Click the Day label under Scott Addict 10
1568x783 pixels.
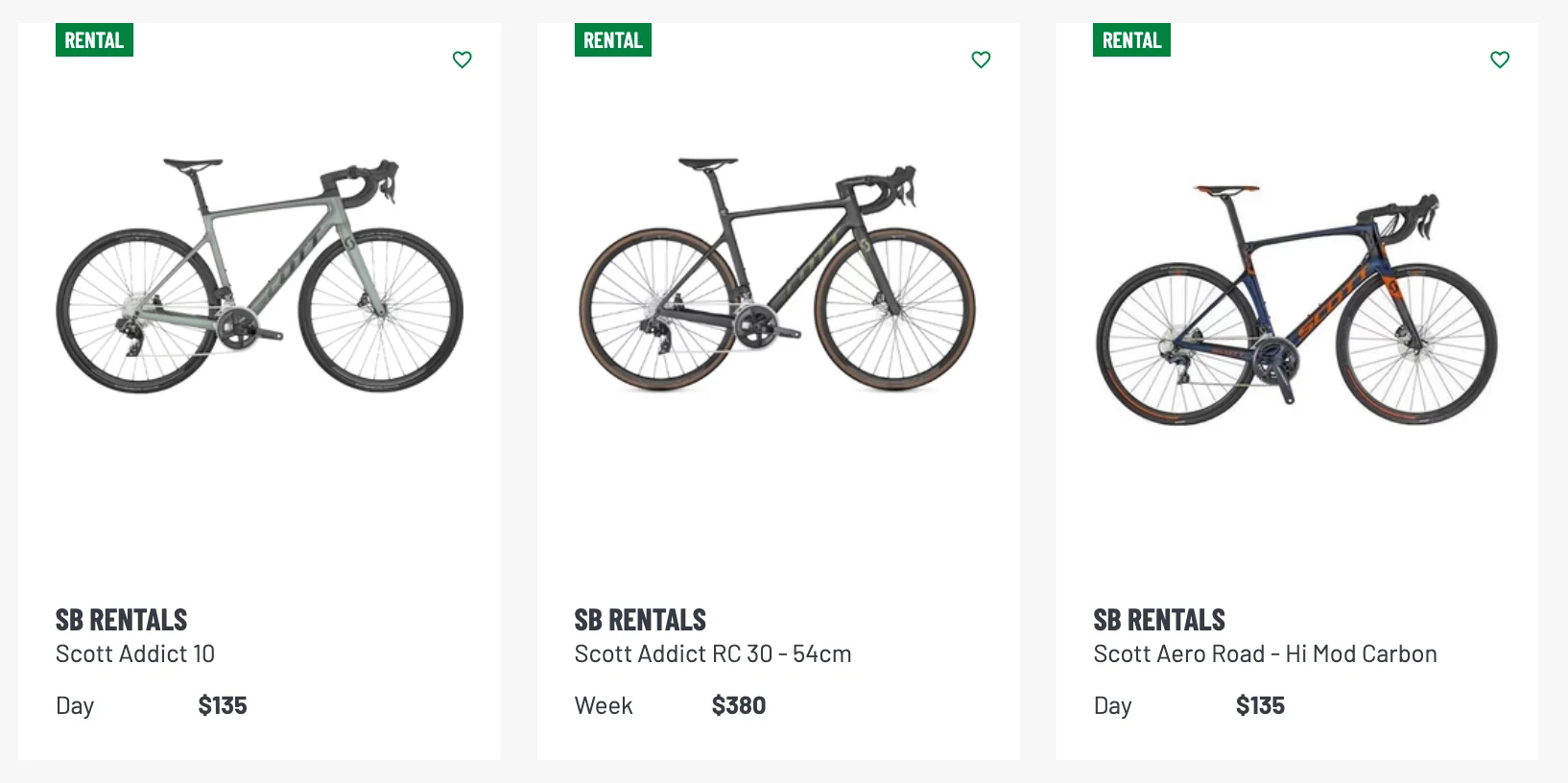[74, 705]
